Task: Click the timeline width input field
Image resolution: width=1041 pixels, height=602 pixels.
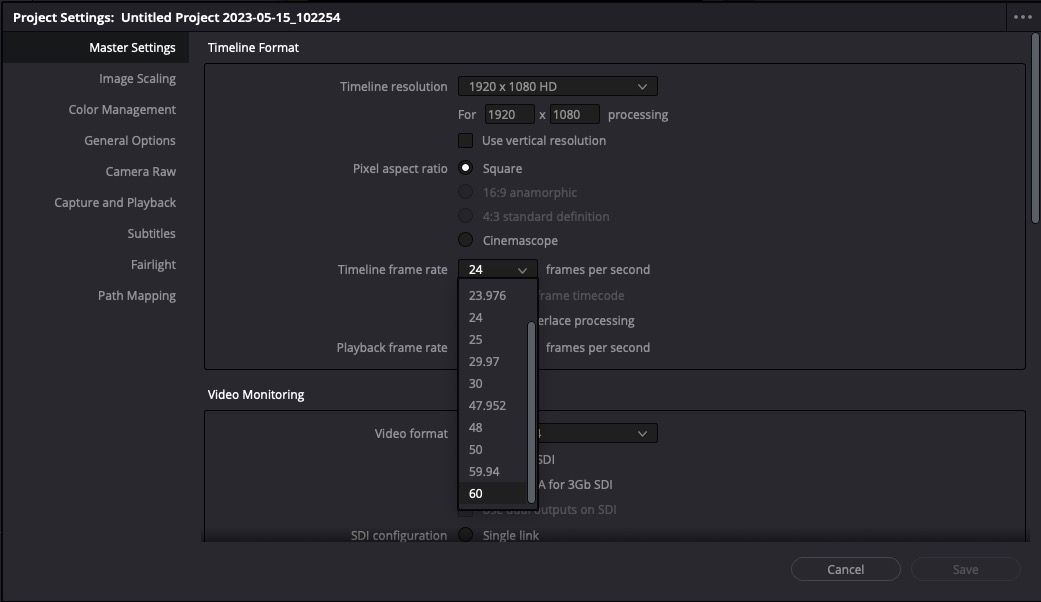Action: 509,115
